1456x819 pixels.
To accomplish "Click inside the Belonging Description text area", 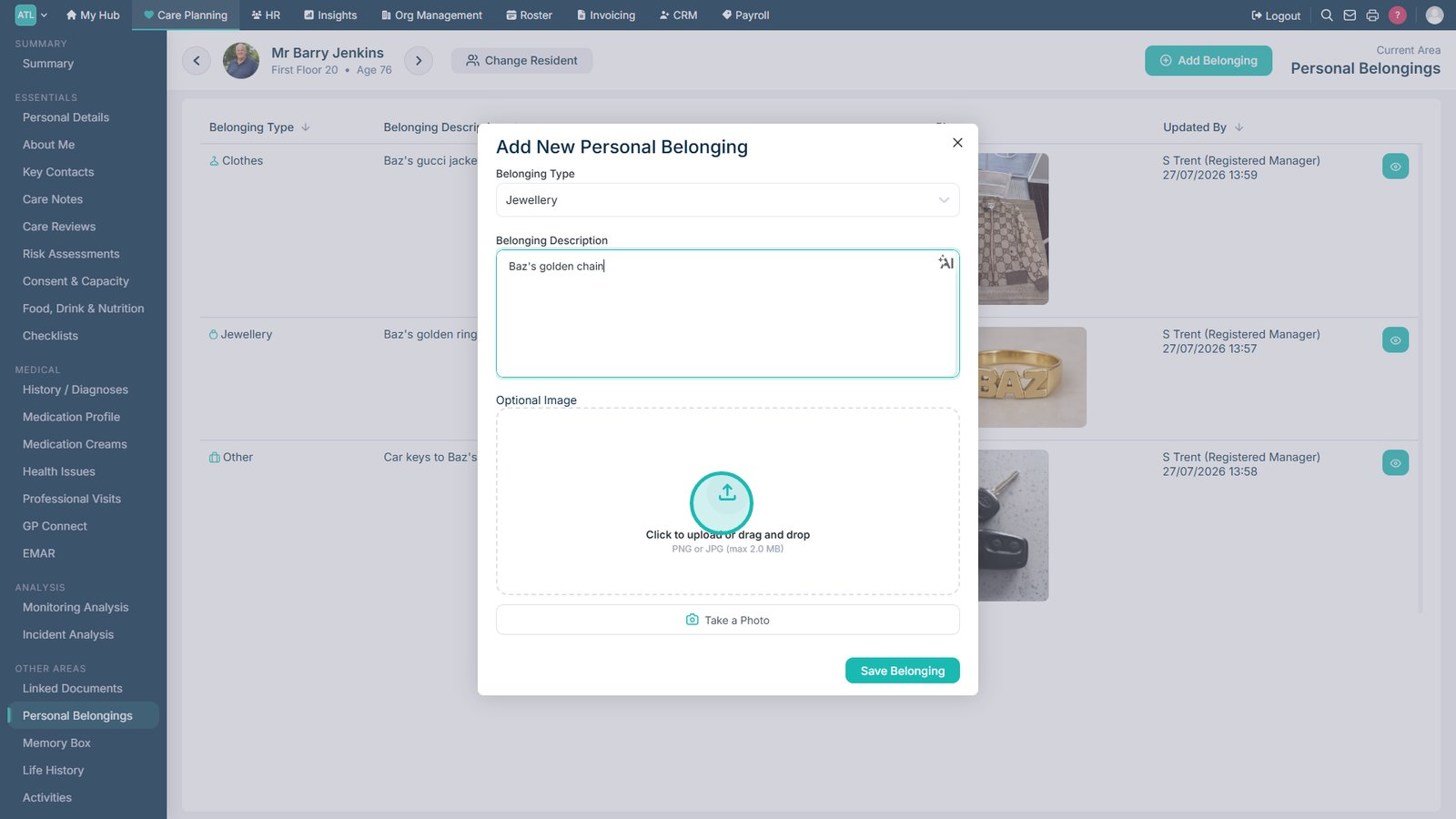I will click(728, 314).
